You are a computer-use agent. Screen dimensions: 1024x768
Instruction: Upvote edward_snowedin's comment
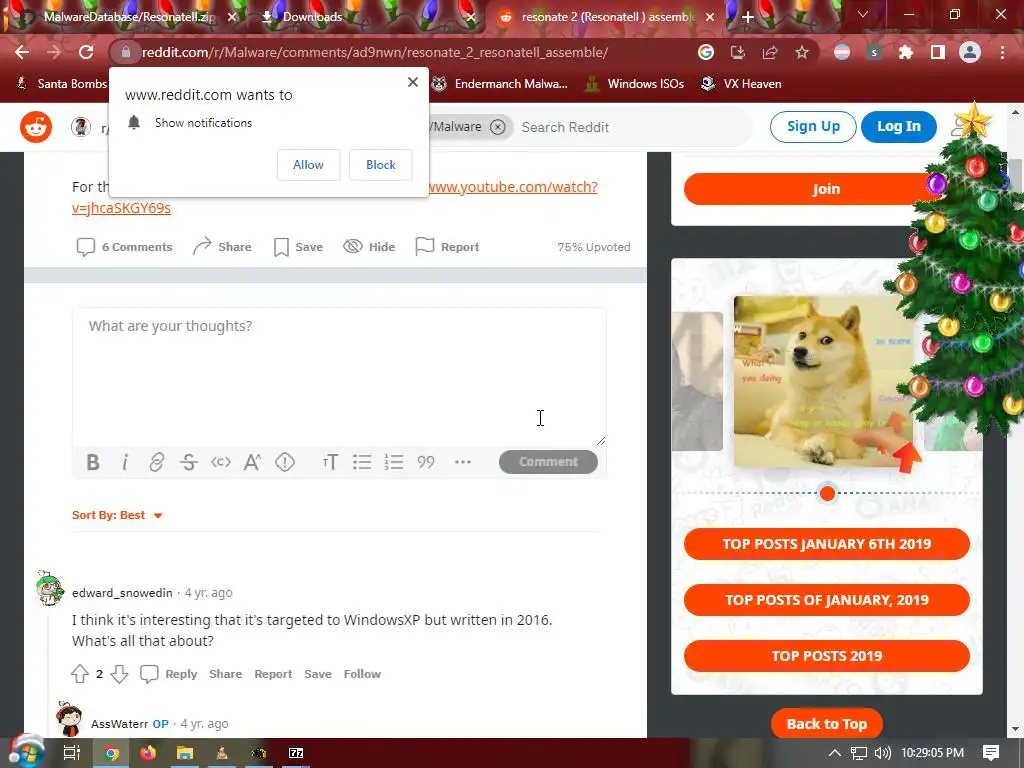(80, 674)
